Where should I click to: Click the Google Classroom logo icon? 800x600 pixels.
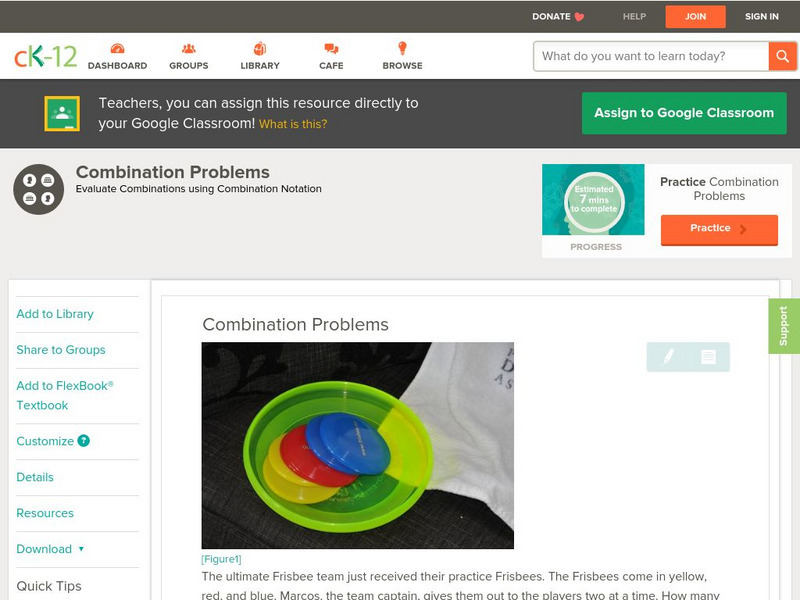pyautogui.click(x=62, y=113)
